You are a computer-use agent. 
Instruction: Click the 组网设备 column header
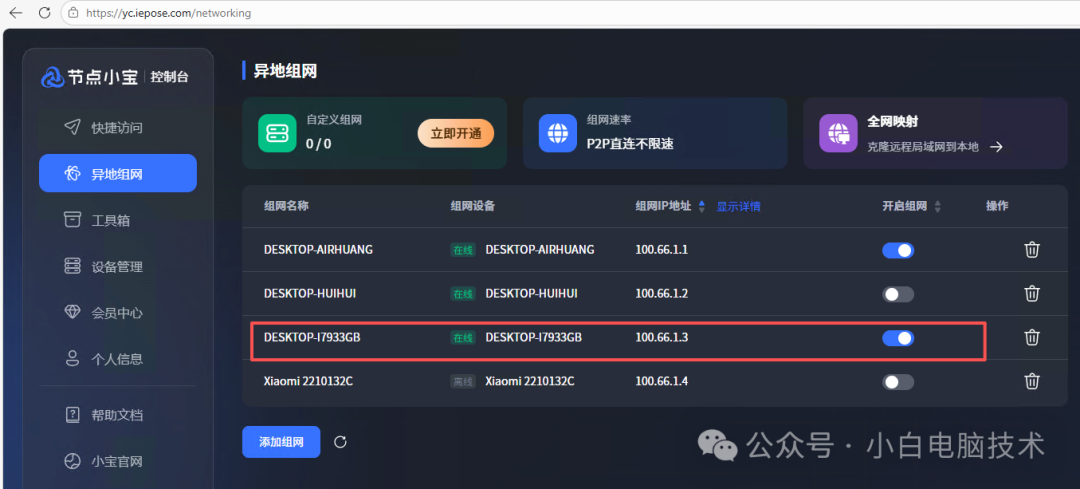pos(472,206)
